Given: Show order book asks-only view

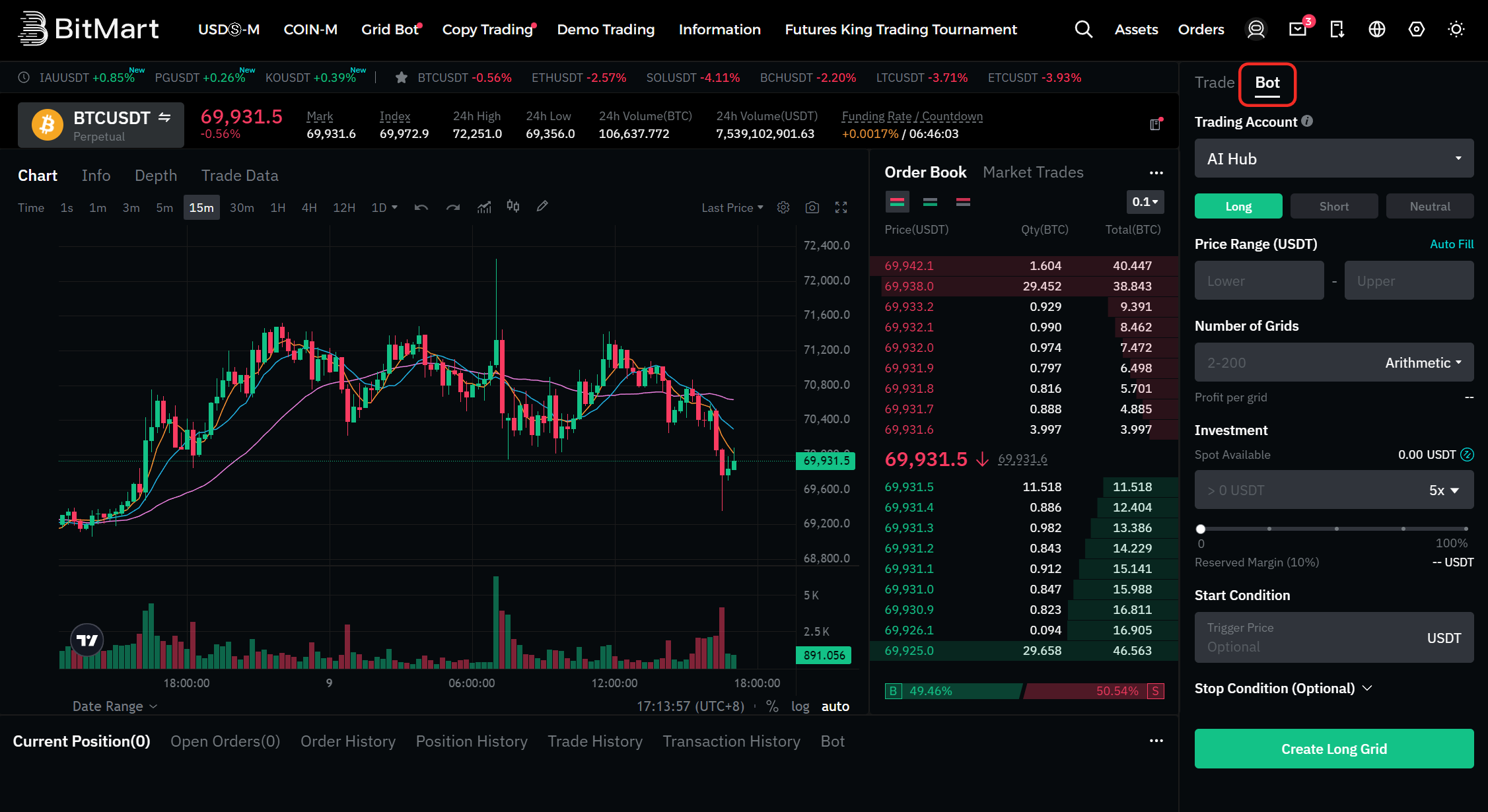Looking at the screenshot, I should (x=963, y=202).
